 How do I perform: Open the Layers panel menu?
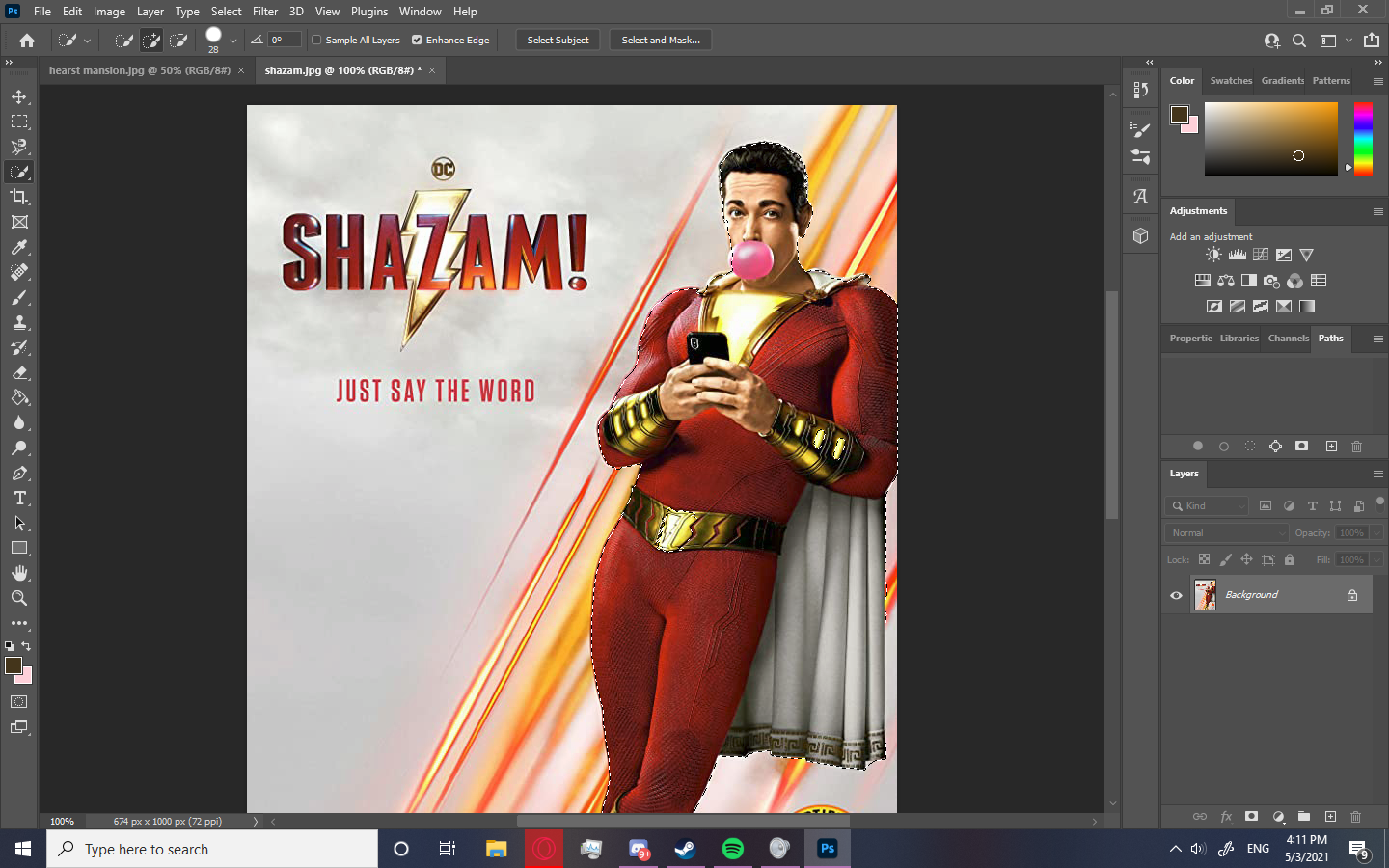tap(1378, 474)
